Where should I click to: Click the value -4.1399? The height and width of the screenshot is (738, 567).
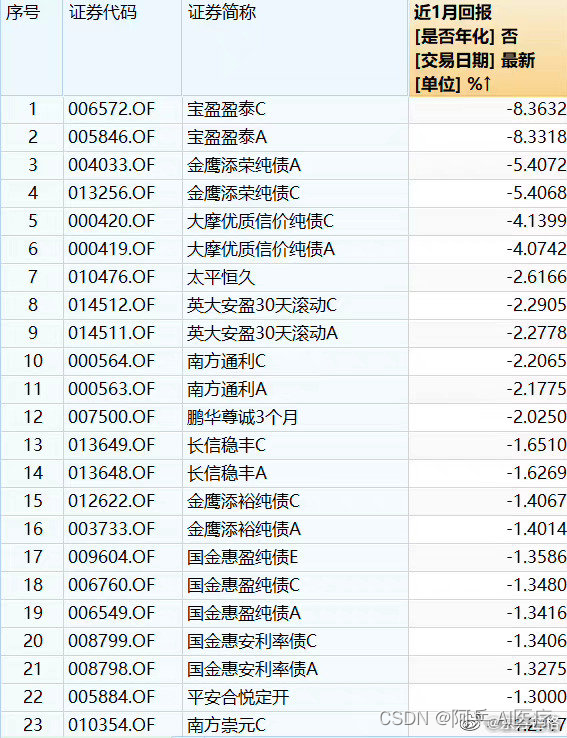click(x=536, y=221)
